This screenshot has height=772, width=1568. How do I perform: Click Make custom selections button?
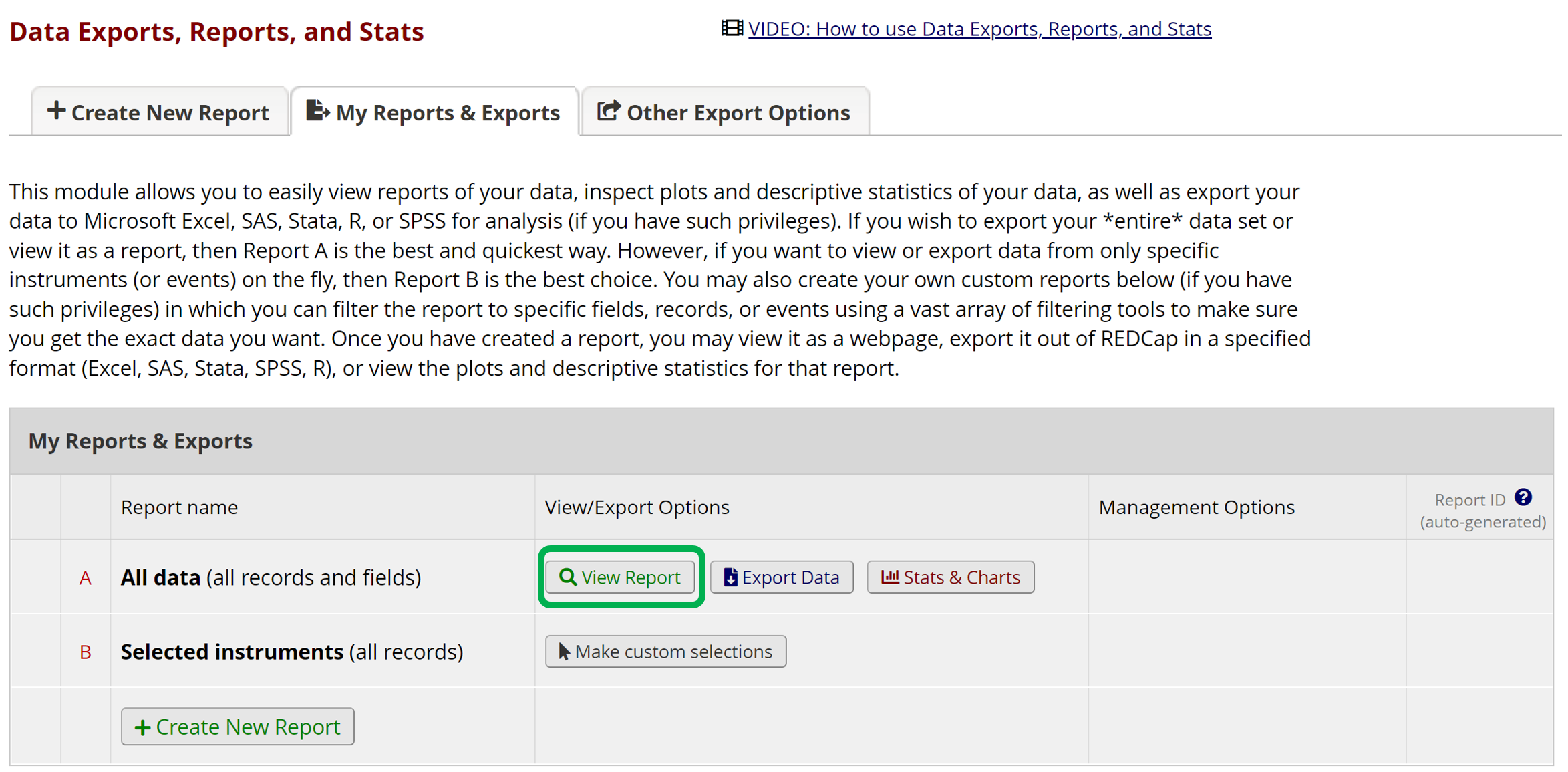pos(666,651)
